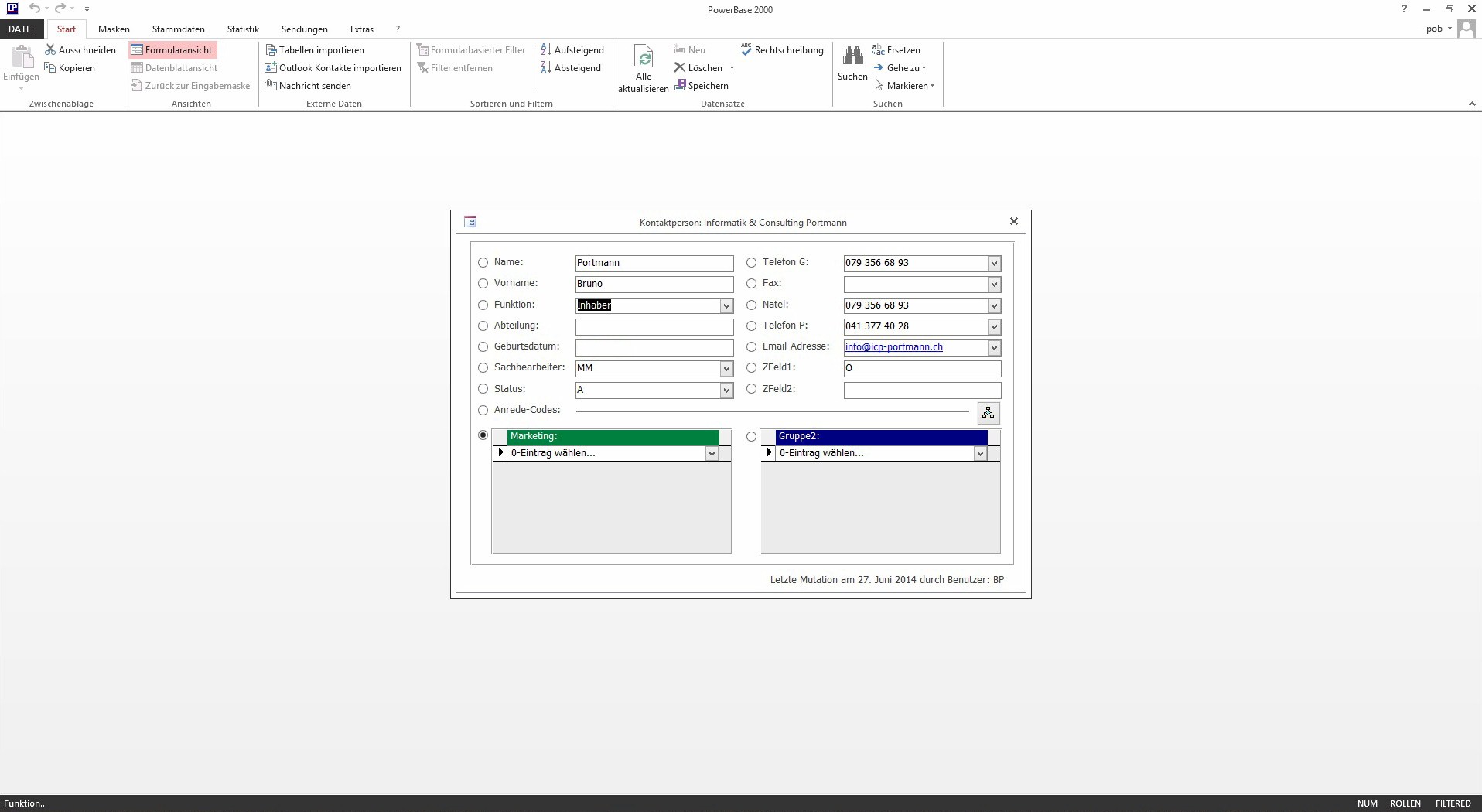The image size is (1482, 812).
Task: Switch to Formularansicht view
Action: pos(172,50)
